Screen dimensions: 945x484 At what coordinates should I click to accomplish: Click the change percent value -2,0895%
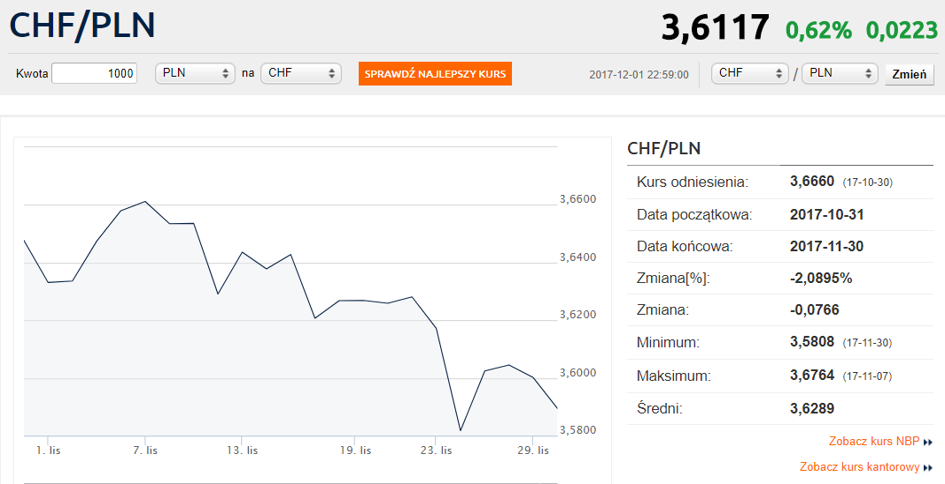(821, 278)
